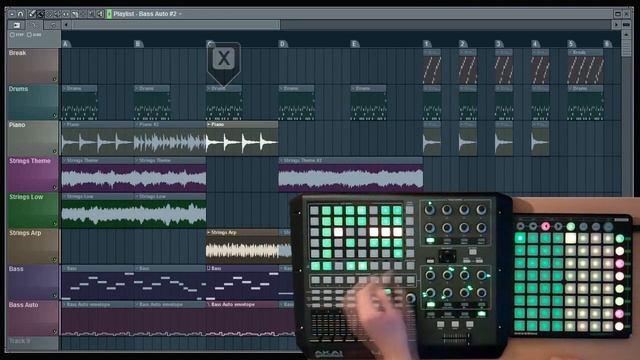The image size is (640, 360).
Task: Select the Drums track header
Action: pyautogui.click(x=33, y=102)
